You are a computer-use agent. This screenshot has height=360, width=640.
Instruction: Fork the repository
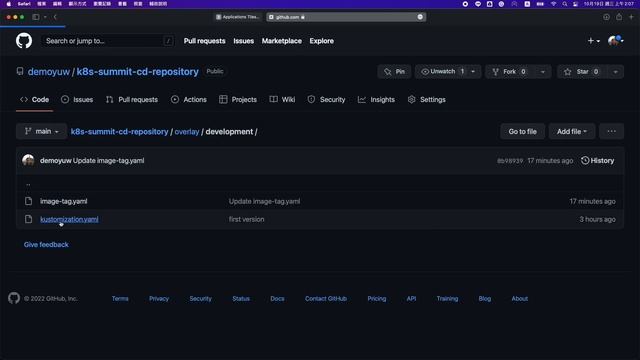(509, 71)
